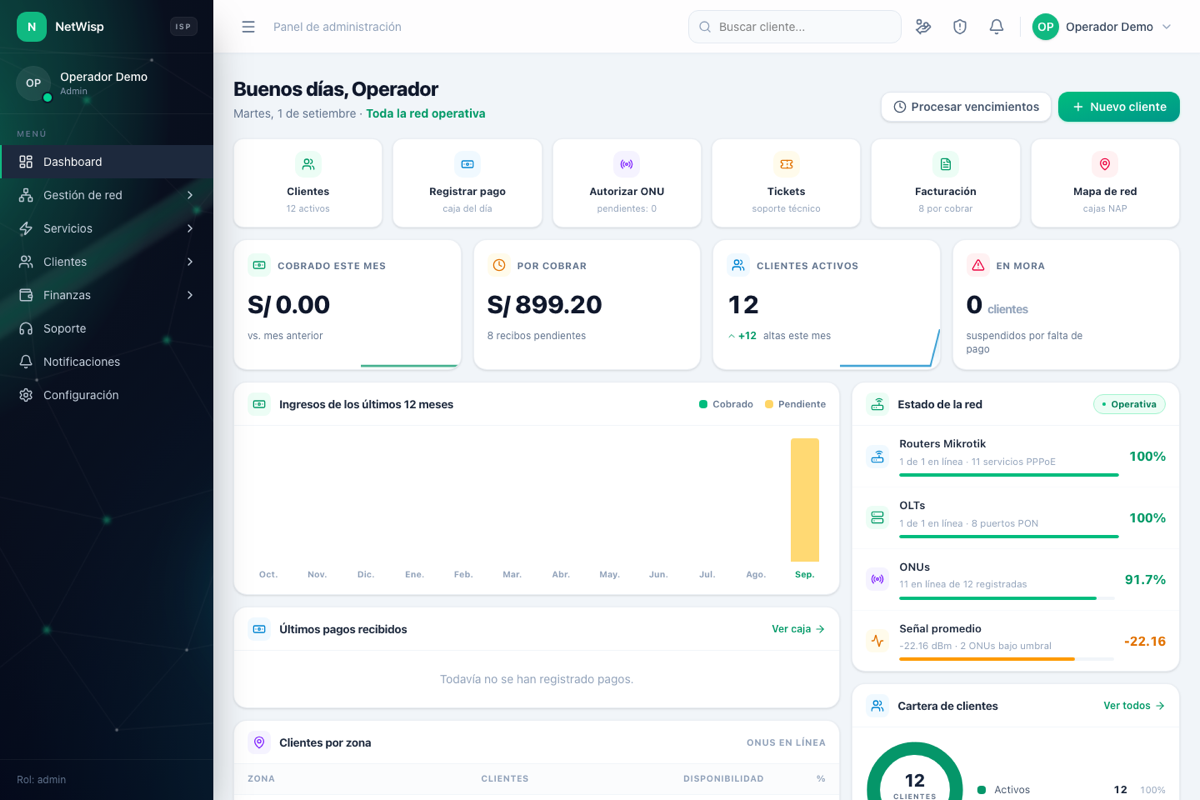Screen dimensions: 1200x800
Task: Click the Señal promedio orange progress bar
Action: pos(1007,659)
